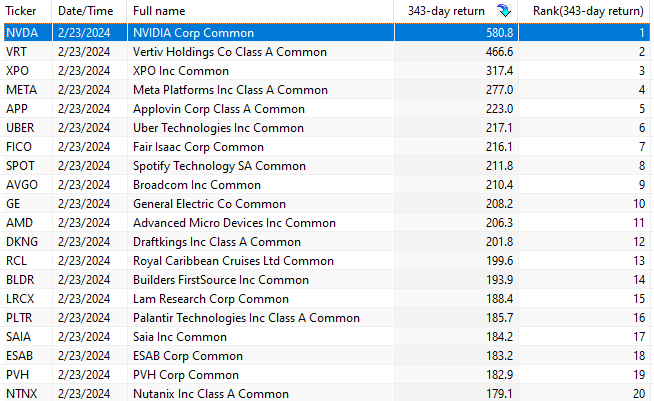Click 'Broadcom Inc Common'

click(197, 185)
